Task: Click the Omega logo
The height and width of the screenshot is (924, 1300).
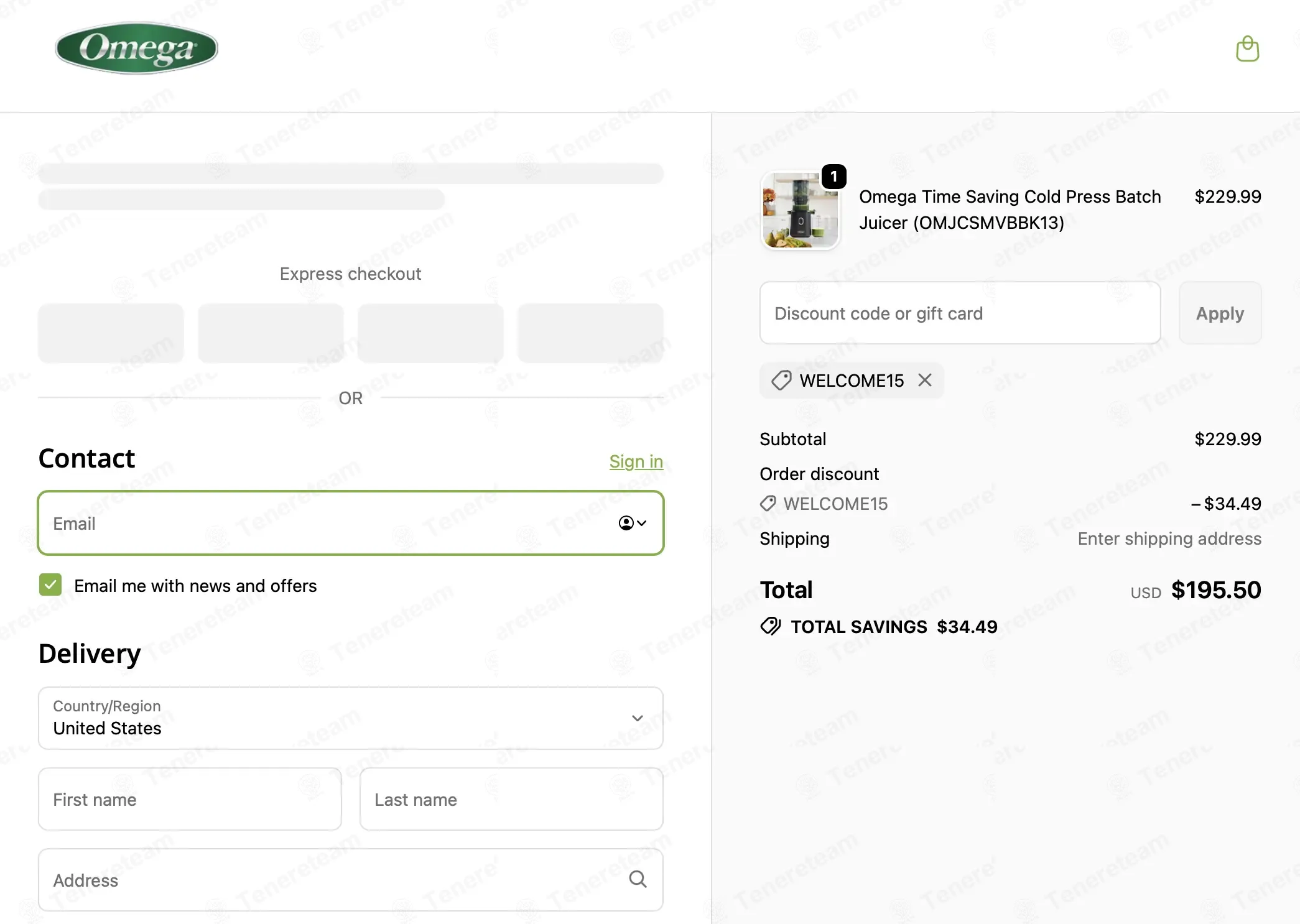Action: coord(136,49)
